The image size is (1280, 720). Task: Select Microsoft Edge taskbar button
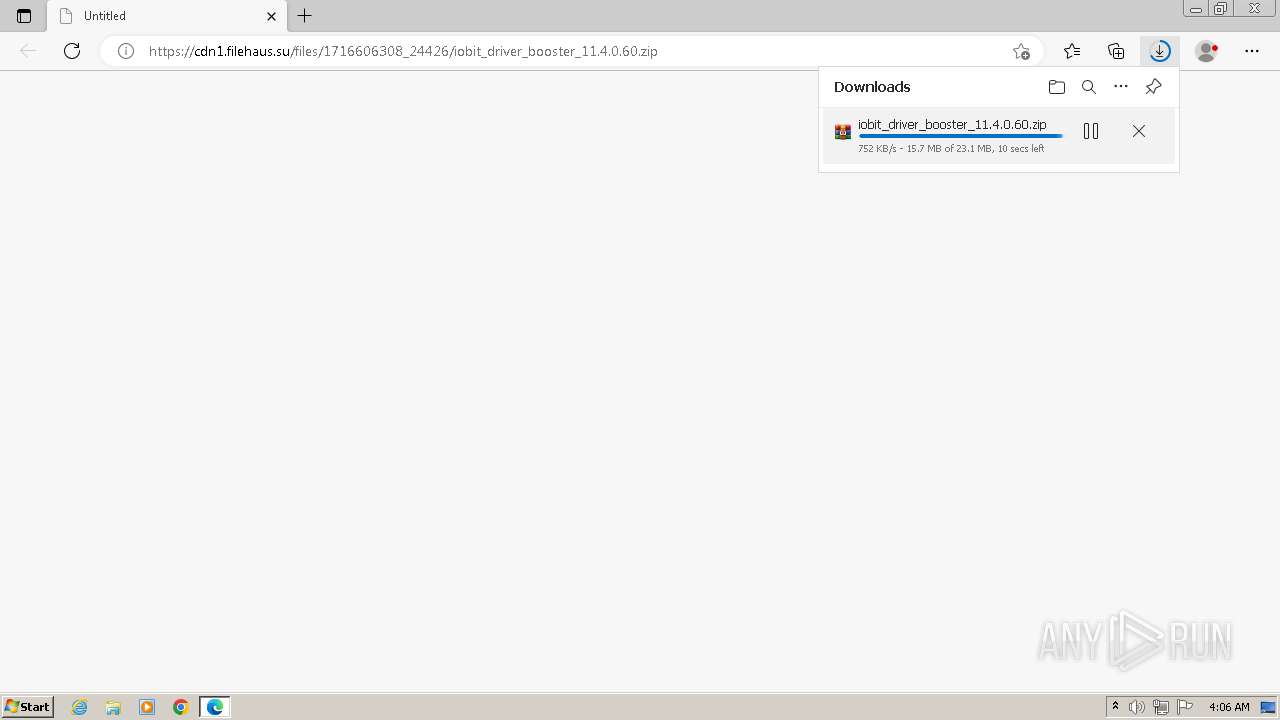[x=215, y=707]
